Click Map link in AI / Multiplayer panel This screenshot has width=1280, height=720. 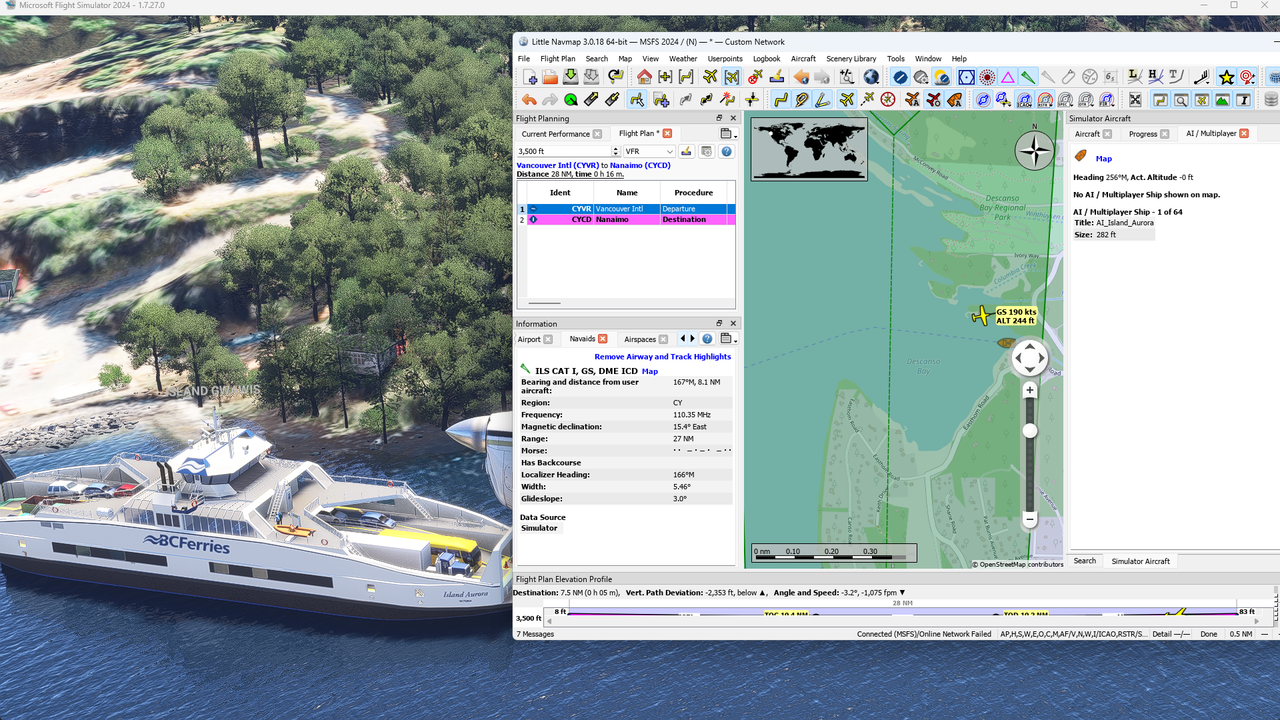(1104, 158)
